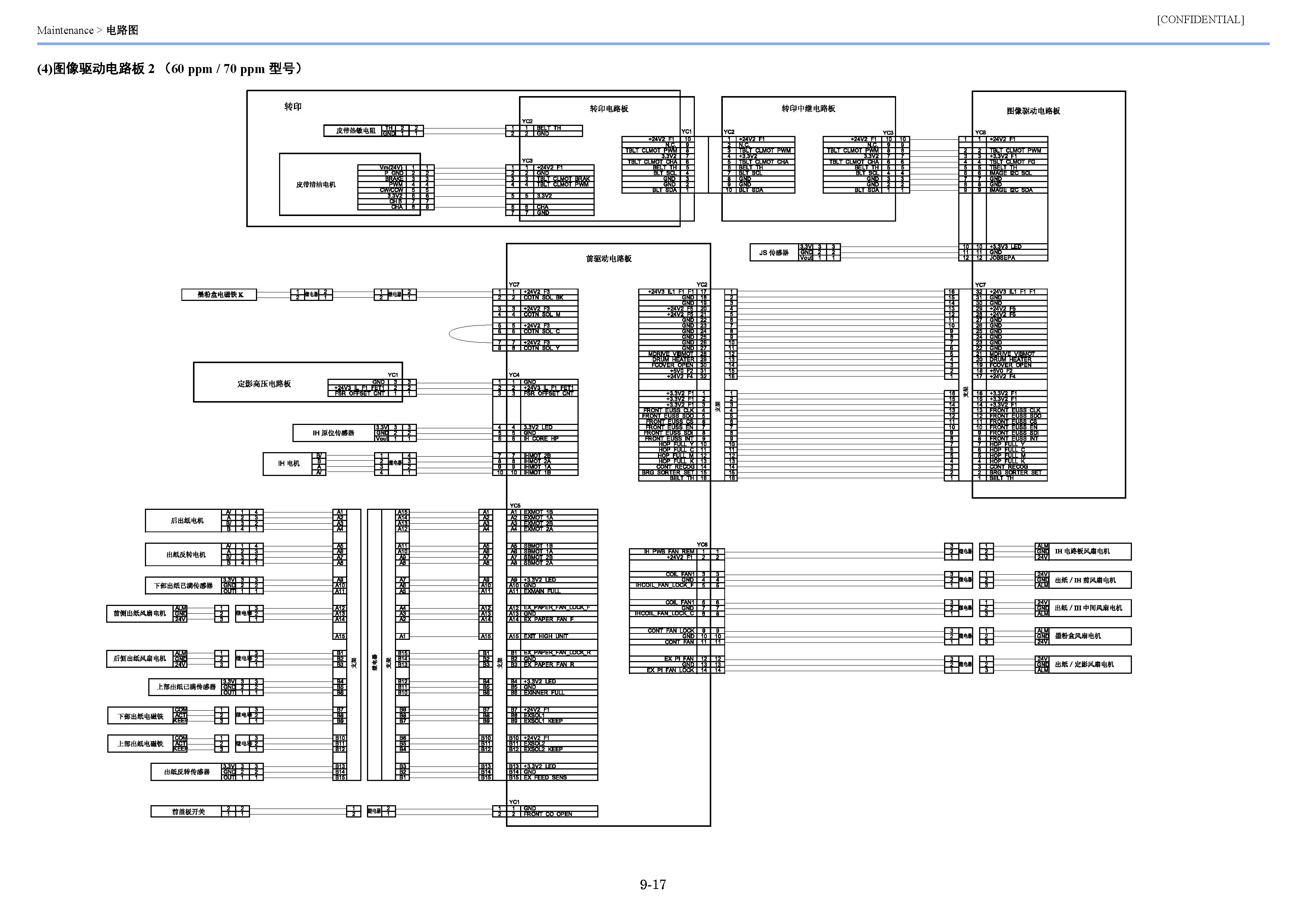Click the IH 电路板风扇电机 label
The image size is (1307, 924).
click(x=1082, y=552)
